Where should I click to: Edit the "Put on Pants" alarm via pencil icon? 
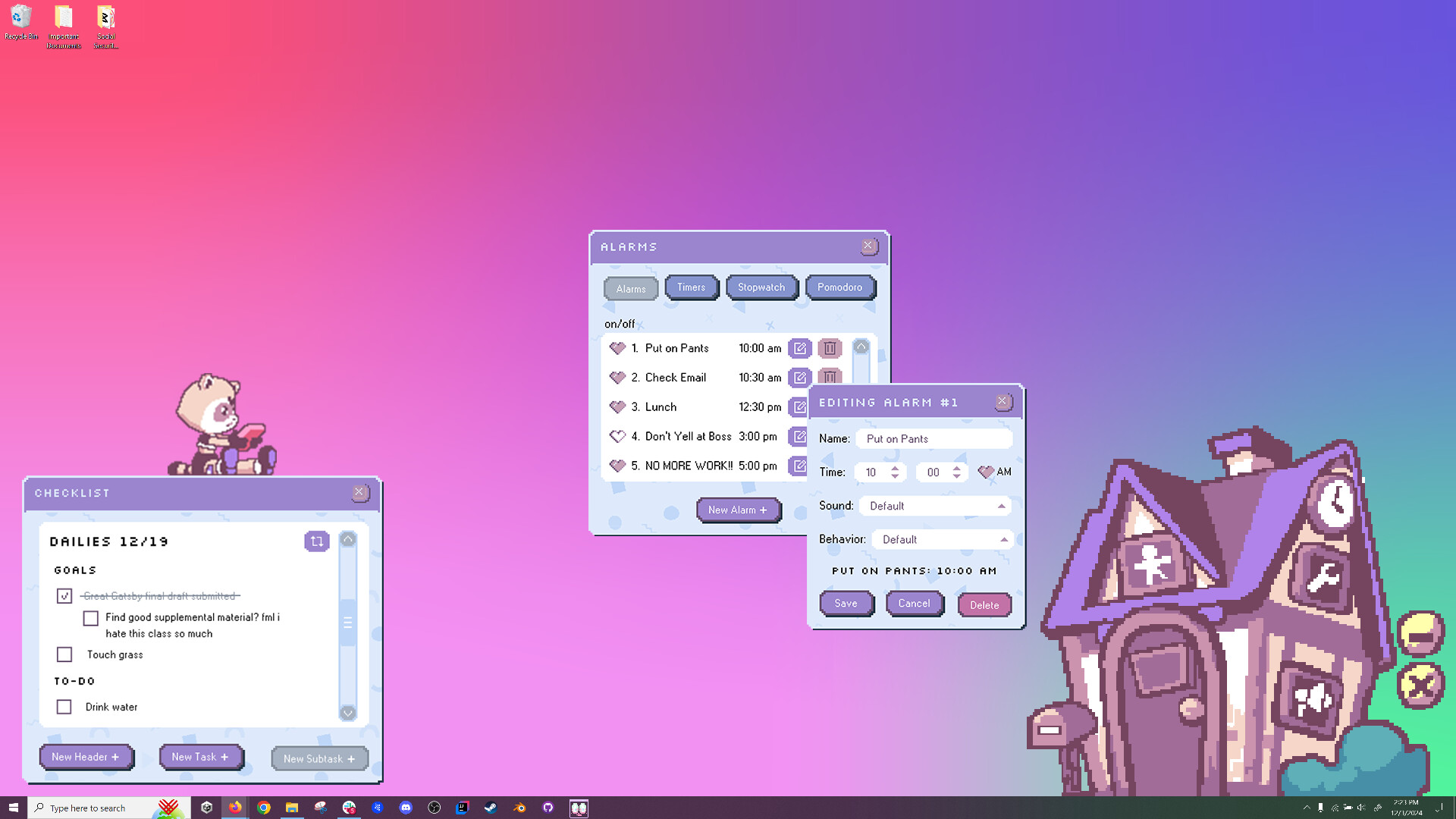799,348
